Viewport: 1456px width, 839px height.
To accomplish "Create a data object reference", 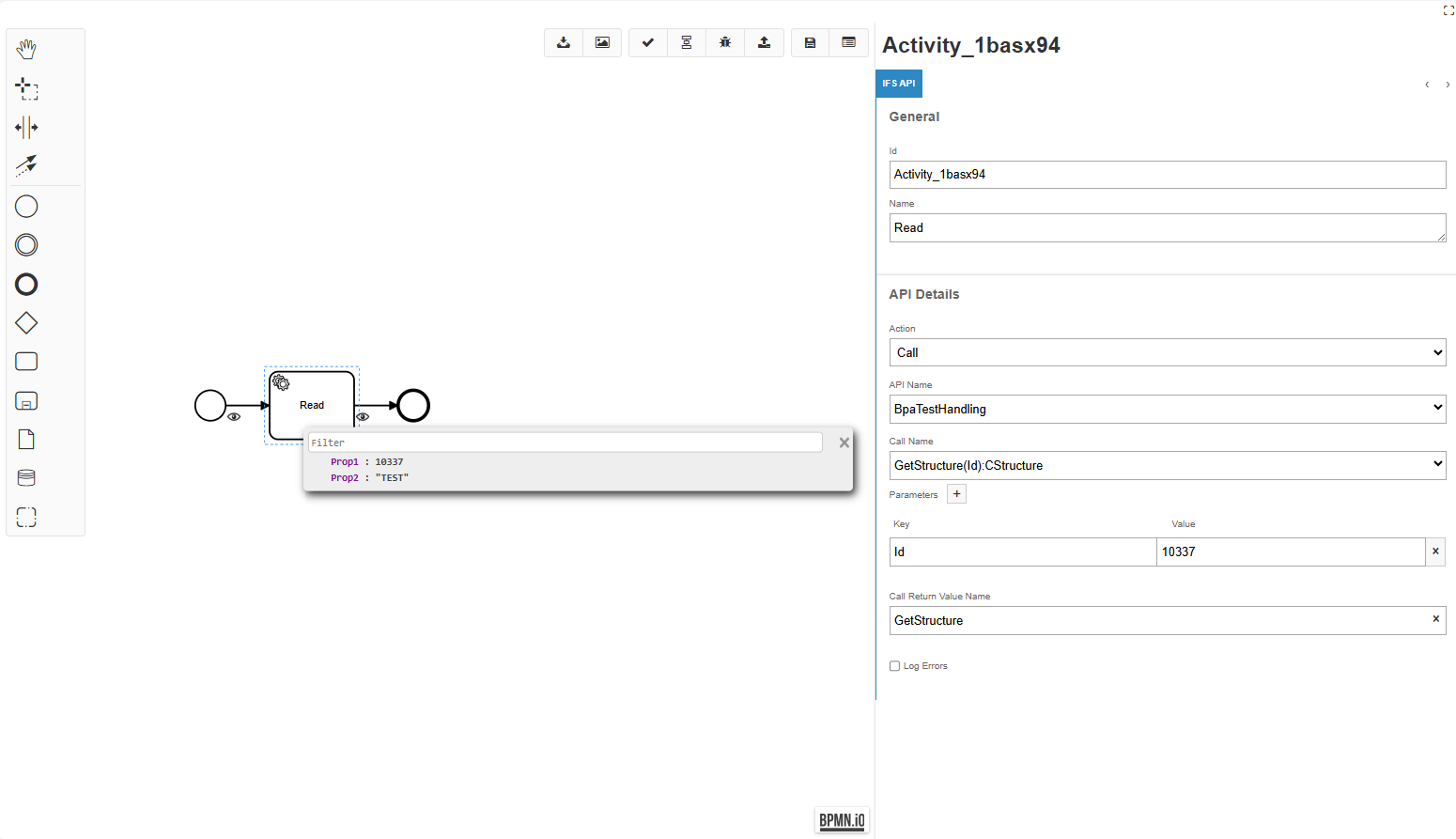I will 26,440.
